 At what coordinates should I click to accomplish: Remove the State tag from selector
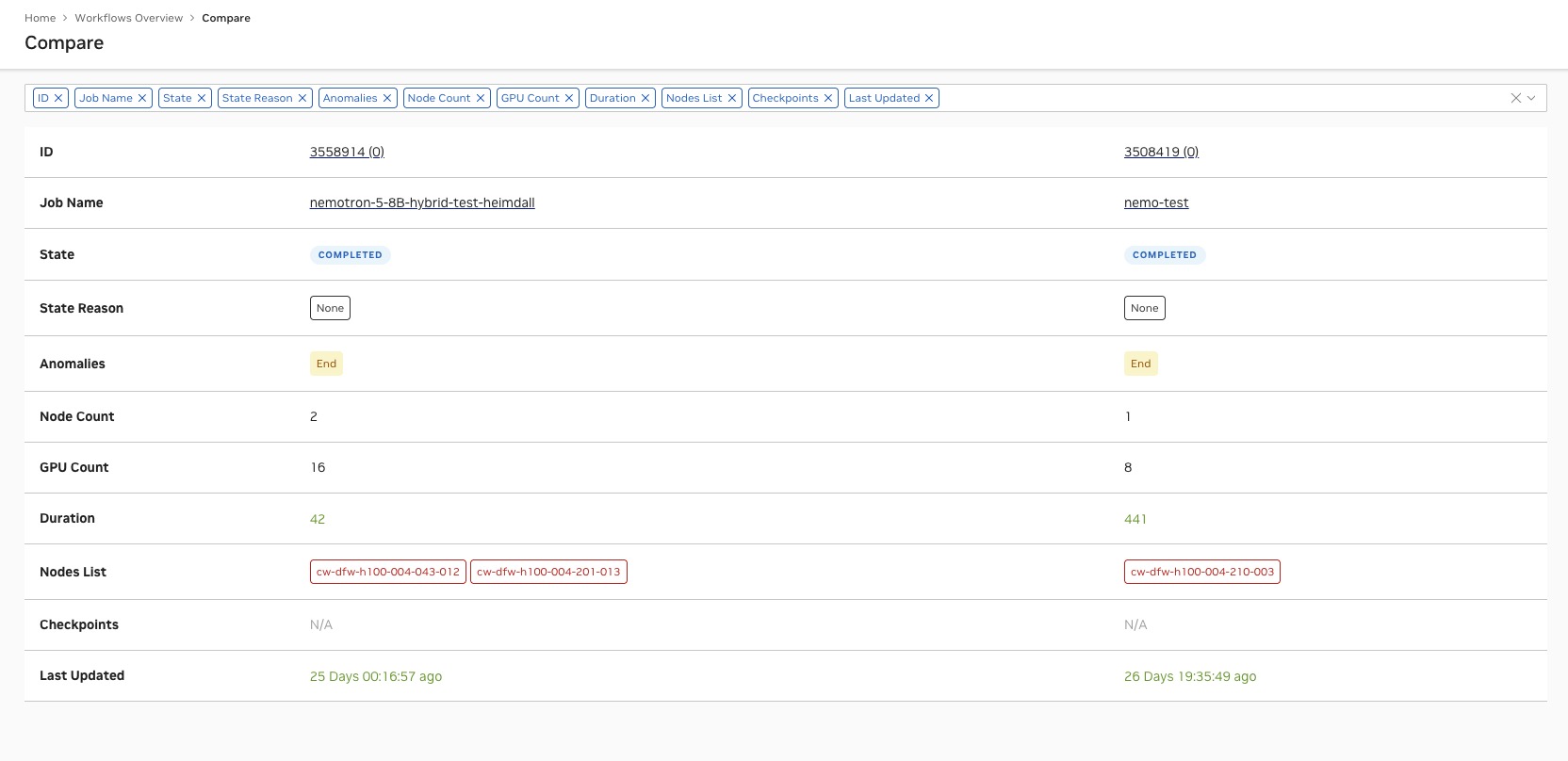(202, 98)
